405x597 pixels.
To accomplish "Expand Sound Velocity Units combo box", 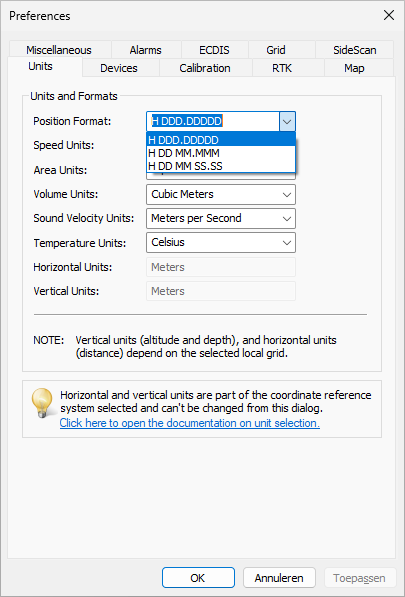I will (x=221, y=218).
